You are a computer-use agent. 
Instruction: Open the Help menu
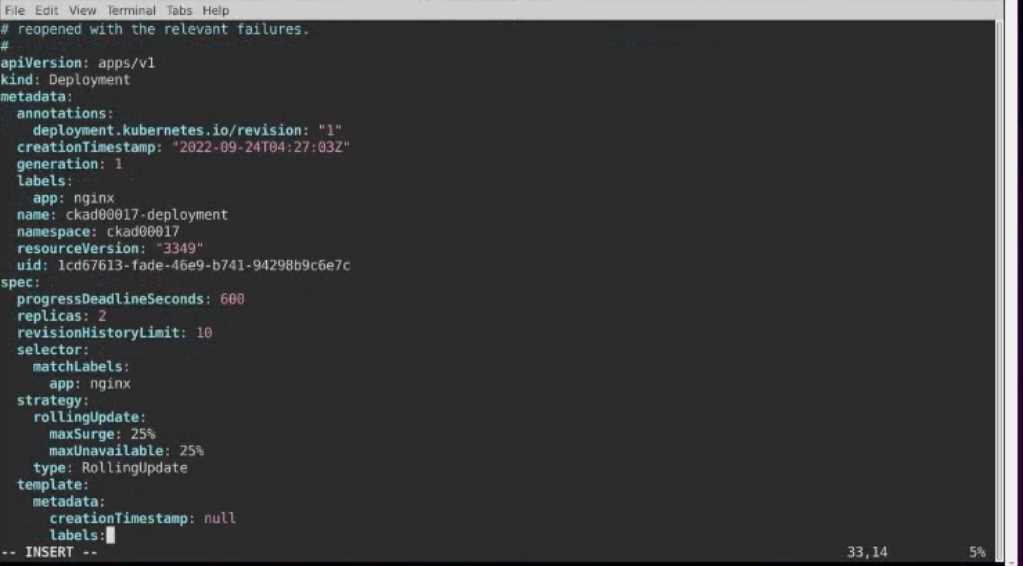215,10
